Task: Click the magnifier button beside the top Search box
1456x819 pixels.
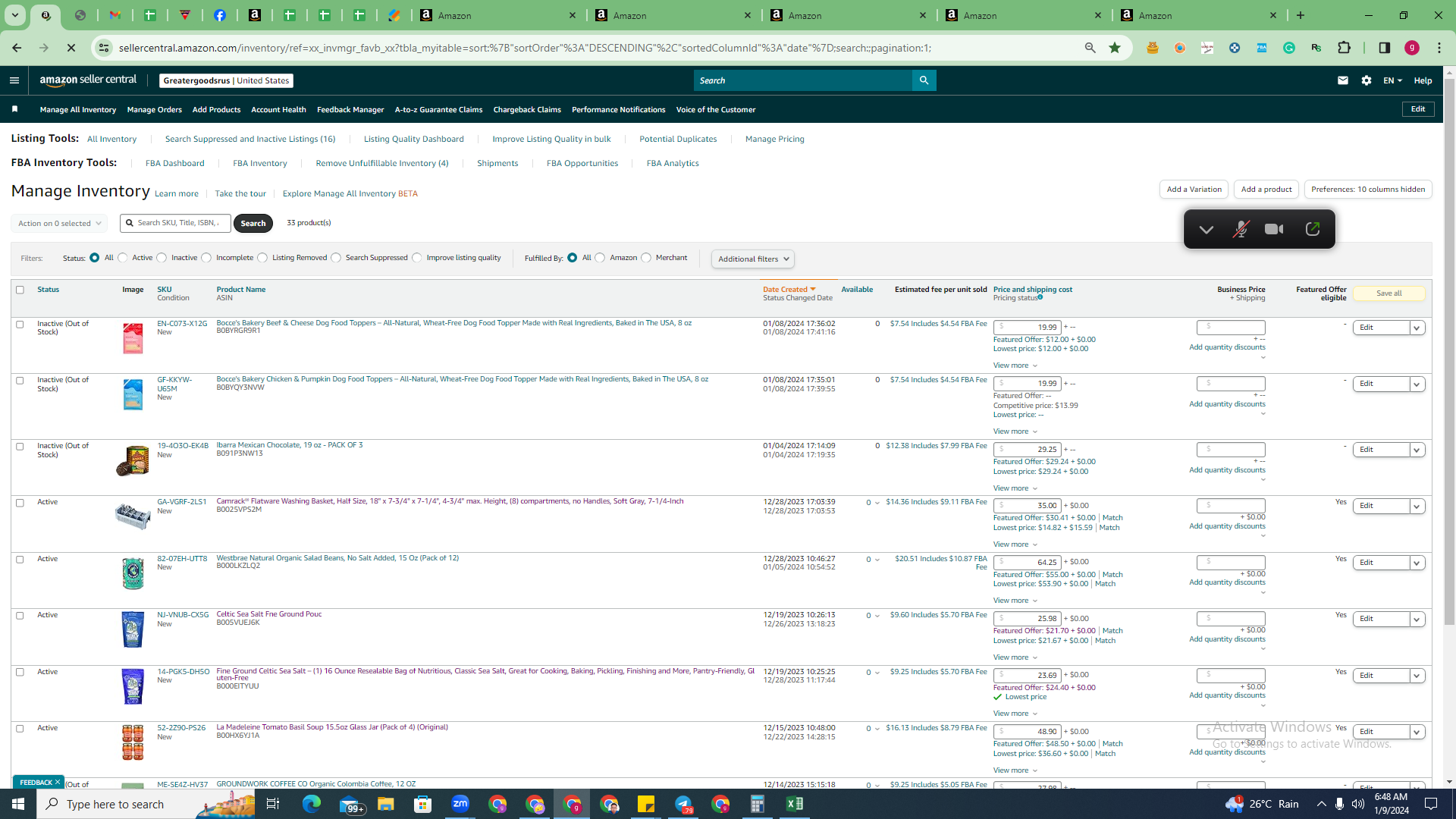Action: point(924,80)
